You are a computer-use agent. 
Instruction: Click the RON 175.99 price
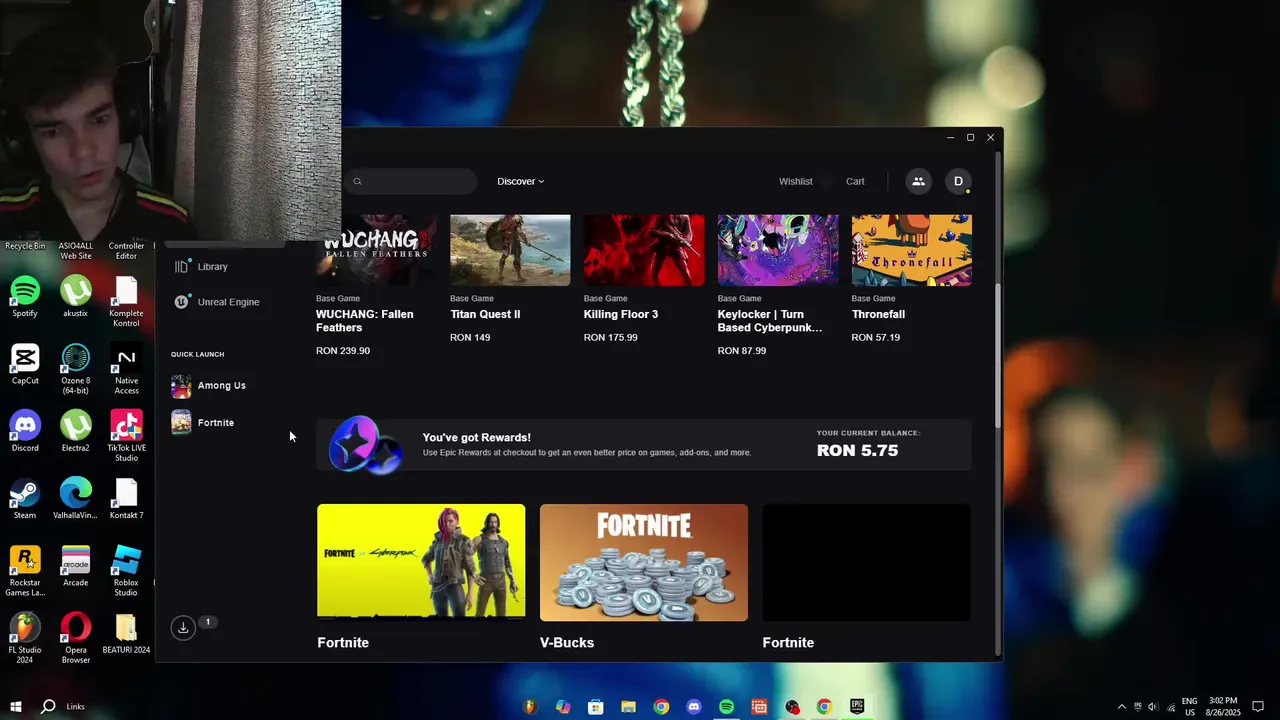(x=611, y=338)
